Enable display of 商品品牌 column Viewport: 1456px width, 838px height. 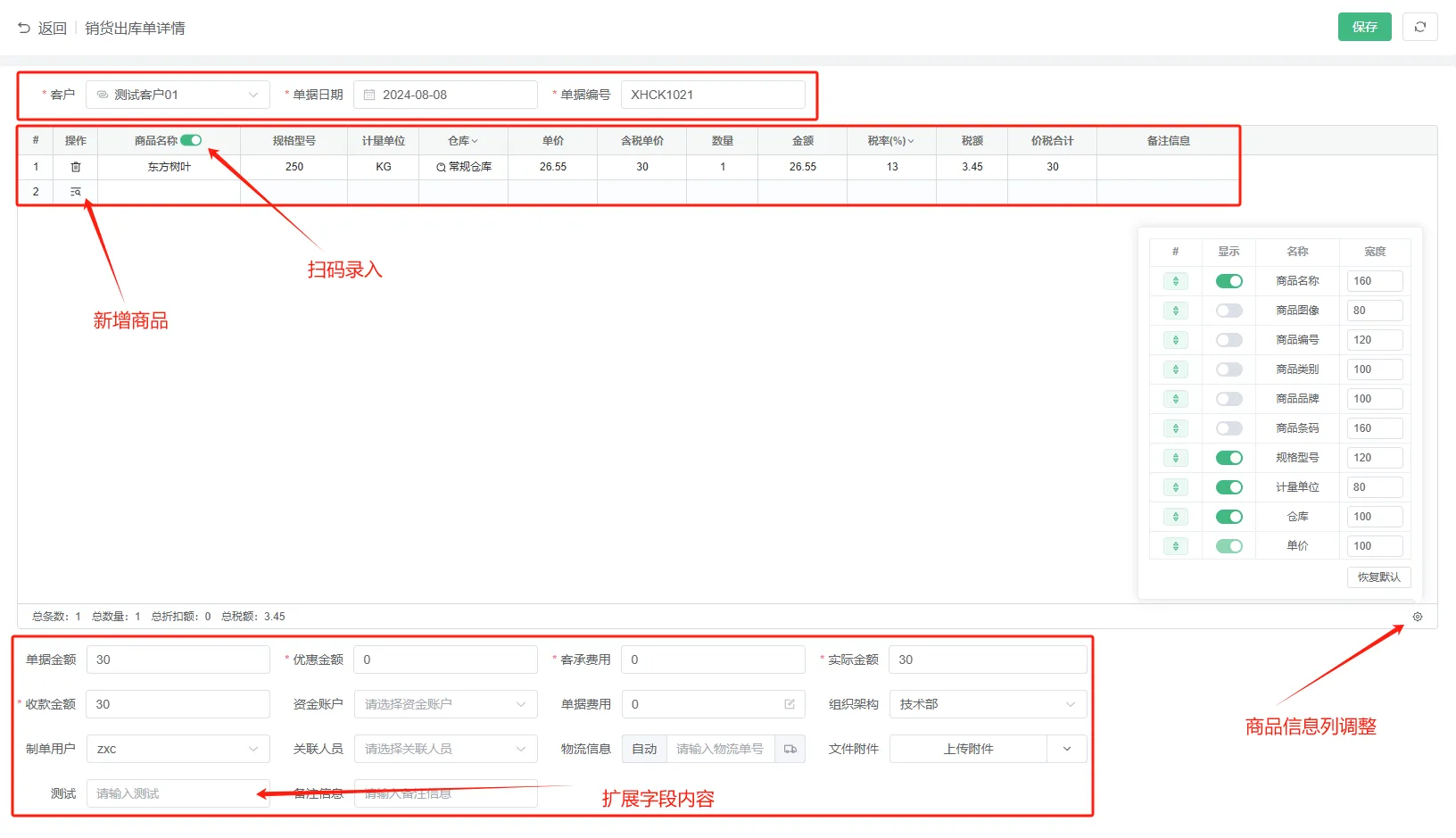[1229, 399]
